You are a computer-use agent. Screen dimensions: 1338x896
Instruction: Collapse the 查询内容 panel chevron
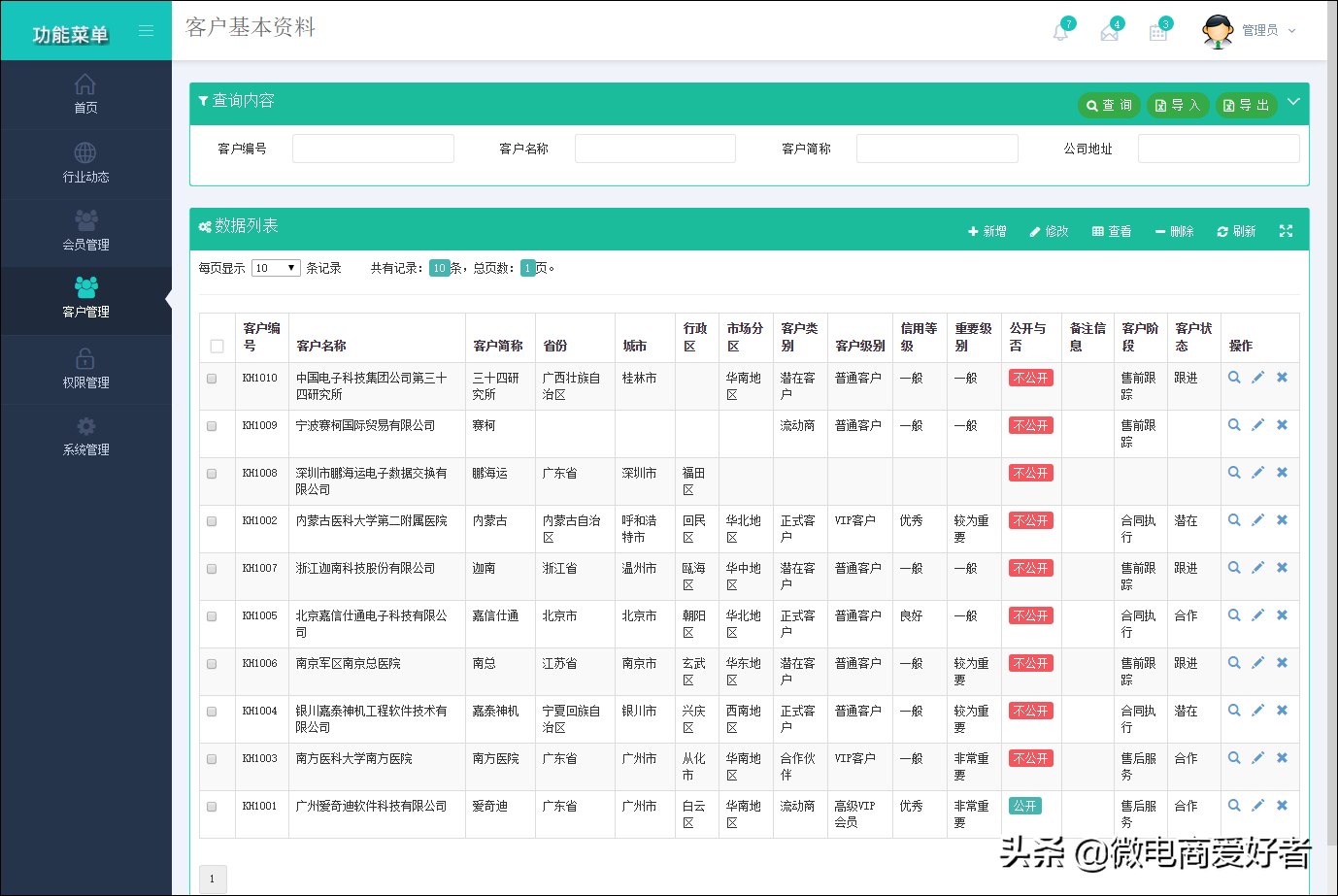1292,102
